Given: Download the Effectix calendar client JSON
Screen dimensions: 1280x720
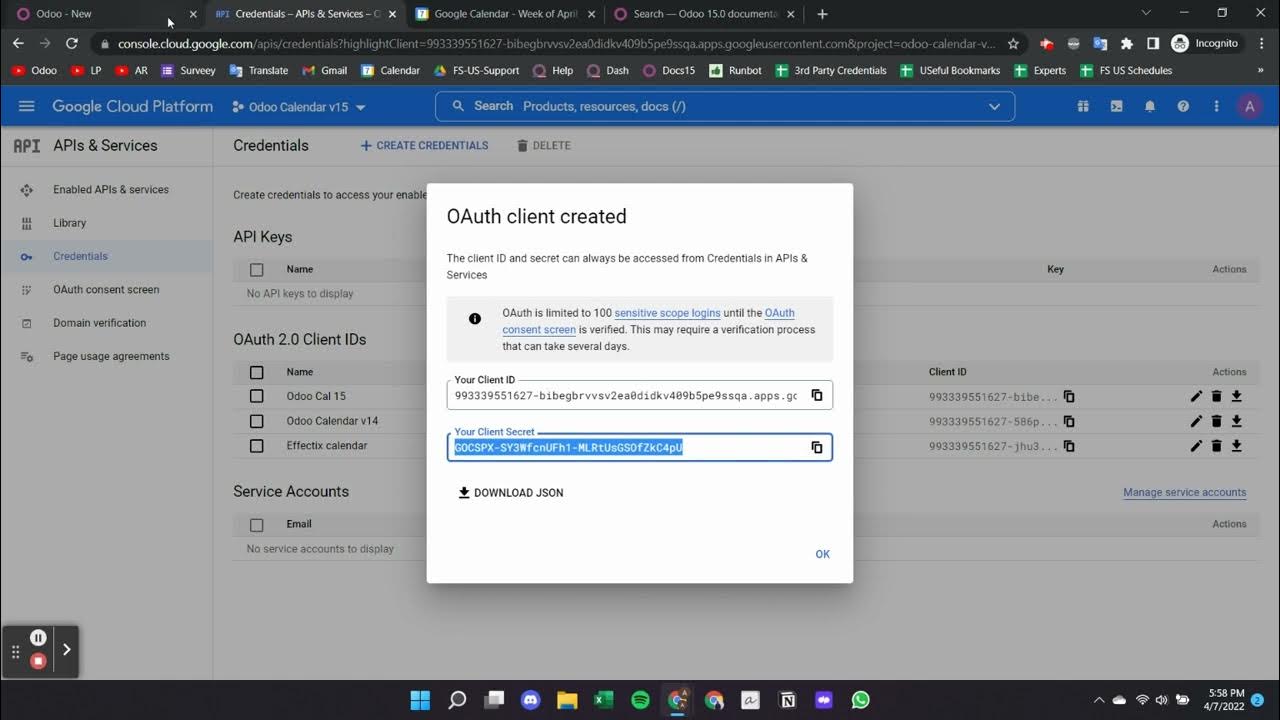Looking at the screenshot, I should point(1236,446).
